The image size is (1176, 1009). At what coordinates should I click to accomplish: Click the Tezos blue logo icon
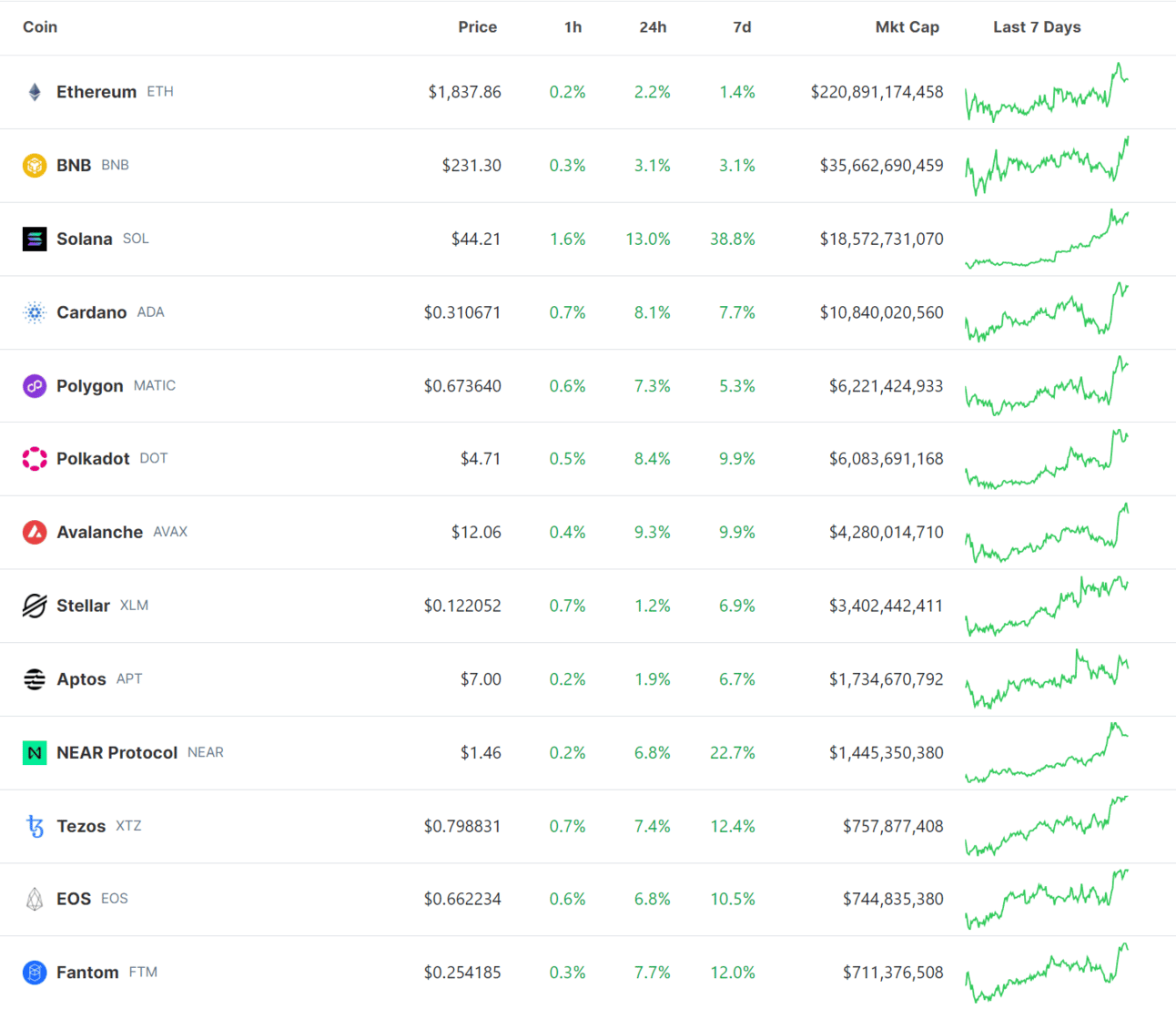35,826
